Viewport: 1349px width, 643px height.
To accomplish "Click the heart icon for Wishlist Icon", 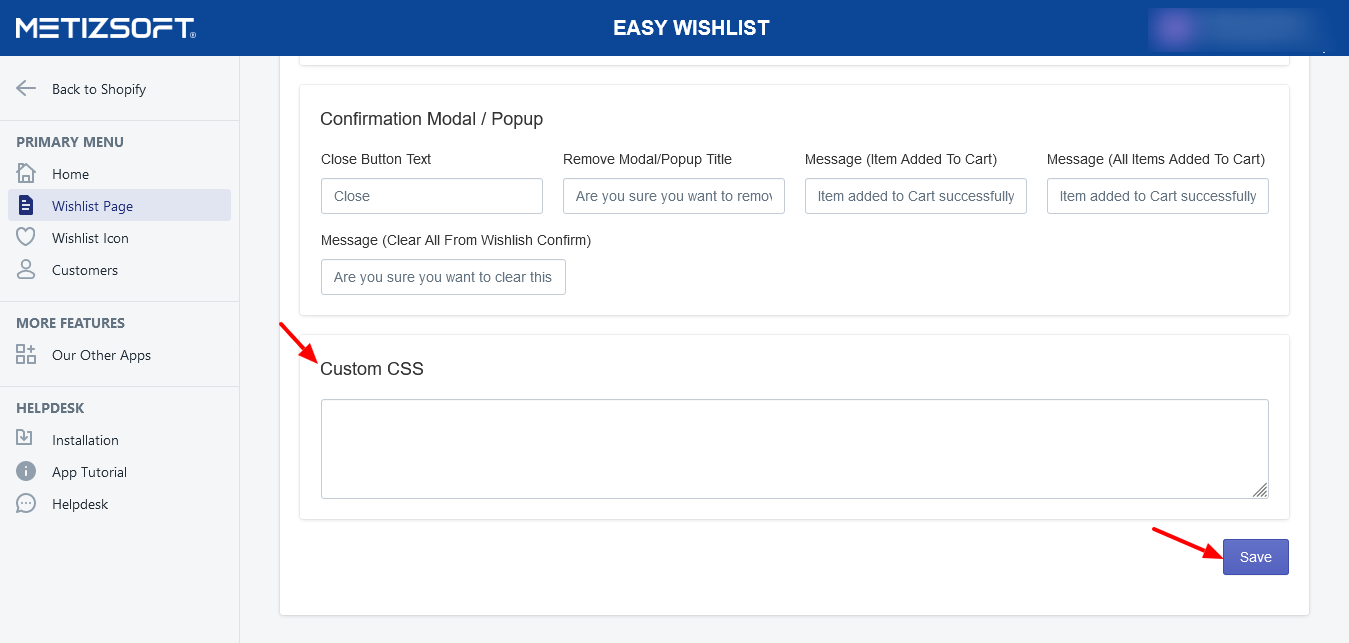I will point(26,238).
